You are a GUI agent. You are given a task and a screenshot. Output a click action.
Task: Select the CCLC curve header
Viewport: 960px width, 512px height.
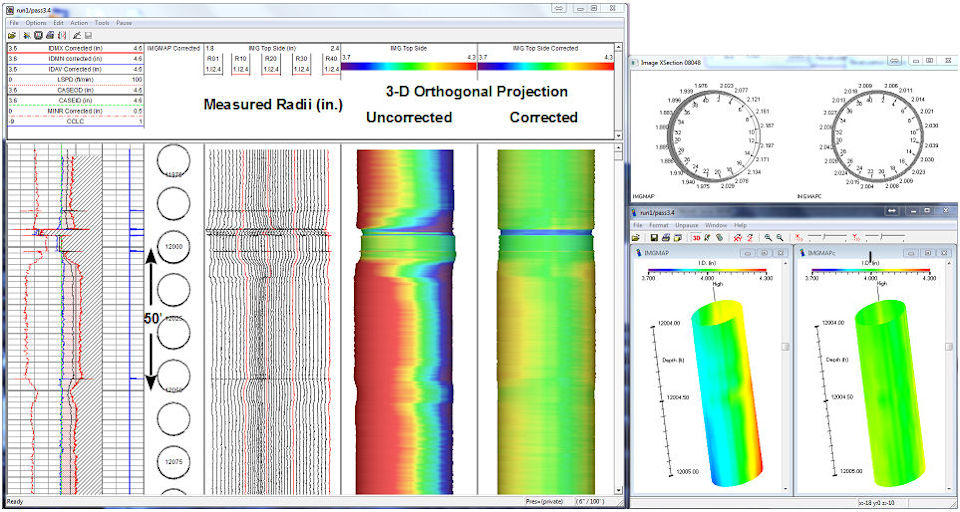pos(75,121)
